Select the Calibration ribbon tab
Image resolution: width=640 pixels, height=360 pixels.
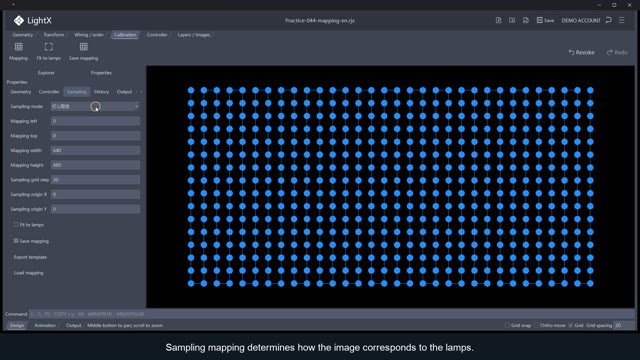pos(125,35)
